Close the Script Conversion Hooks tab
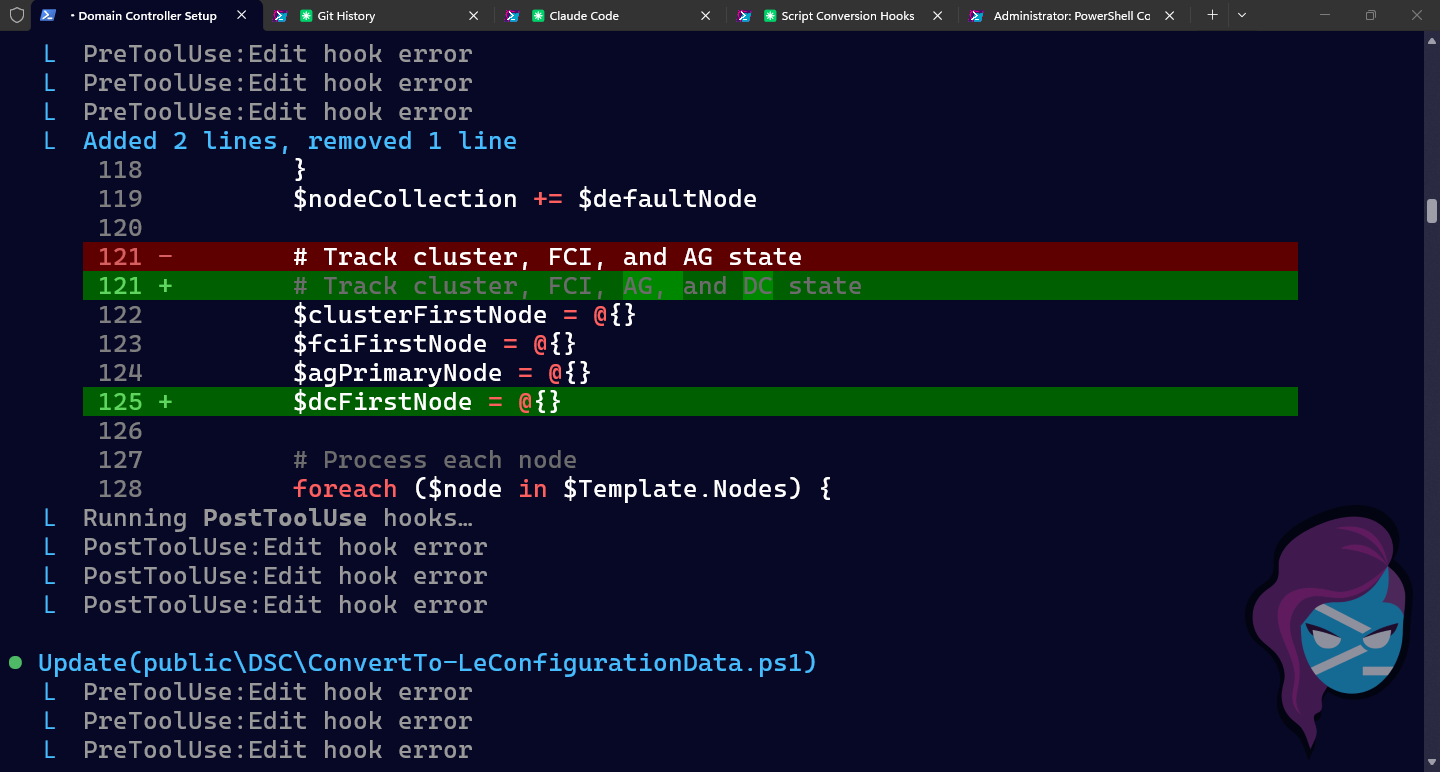1440x772 pixels. pyautogui.click(x=937, y=16)
